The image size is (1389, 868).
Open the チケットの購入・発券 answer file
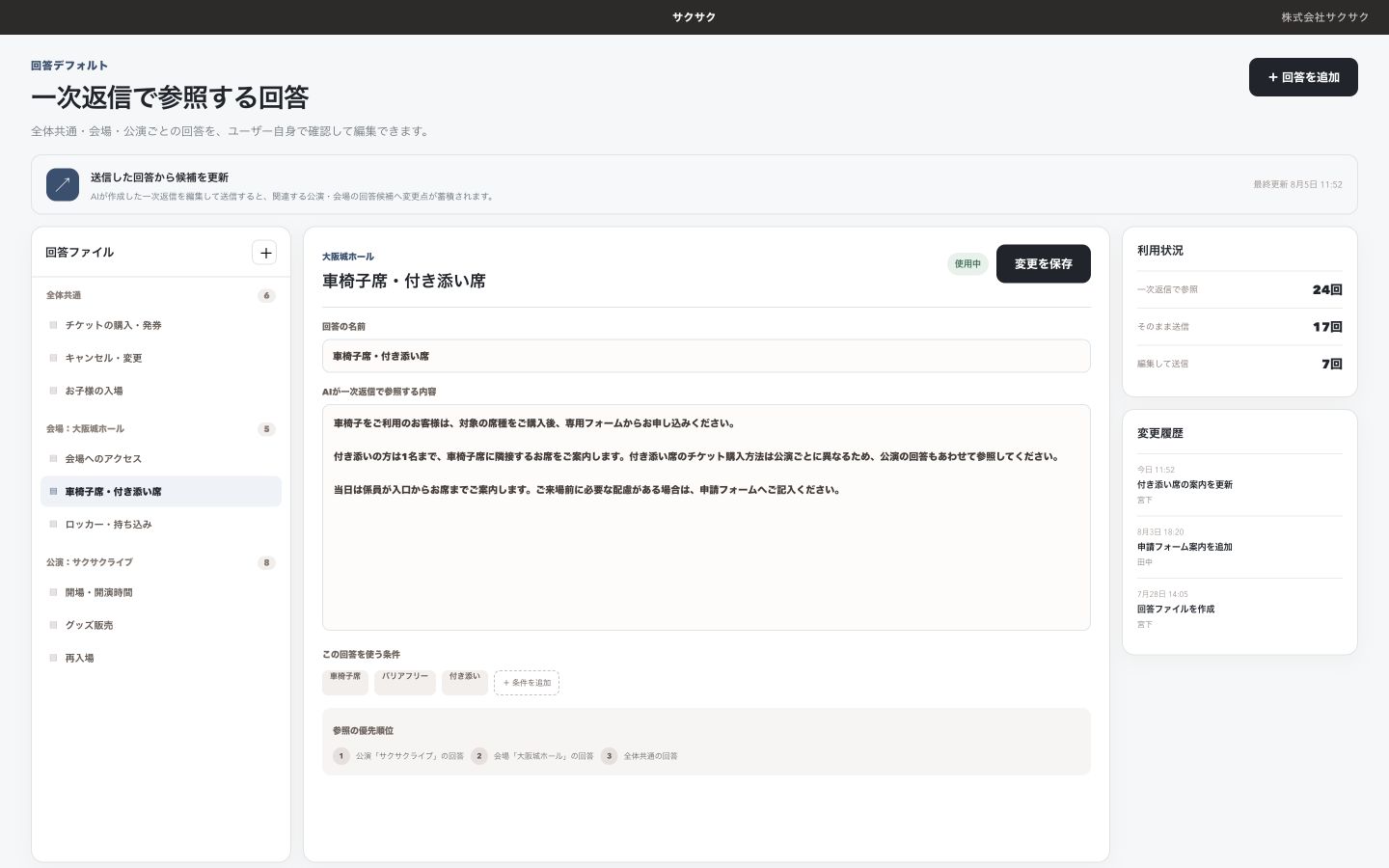[x=161, y=325]
